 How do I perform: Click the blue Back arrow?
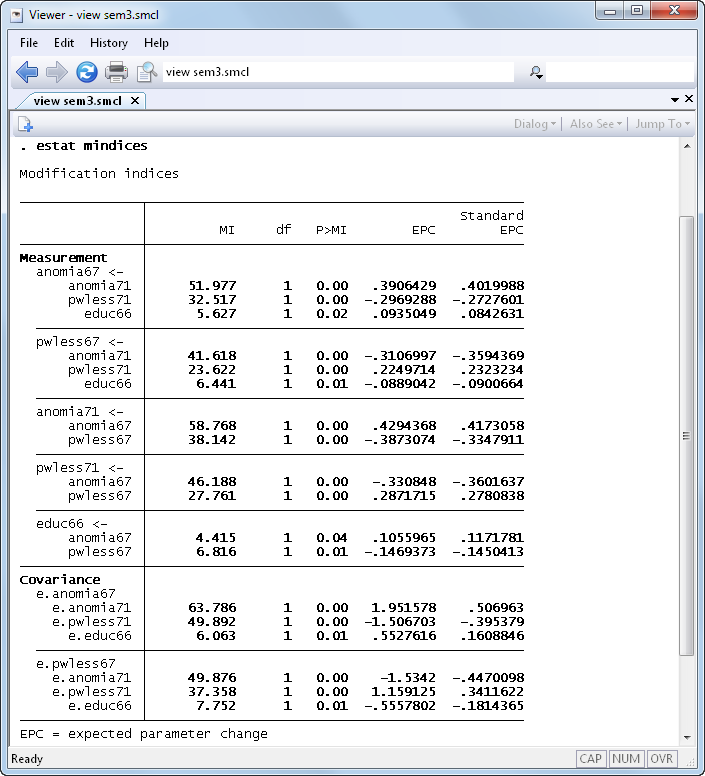tap(27, 72)
